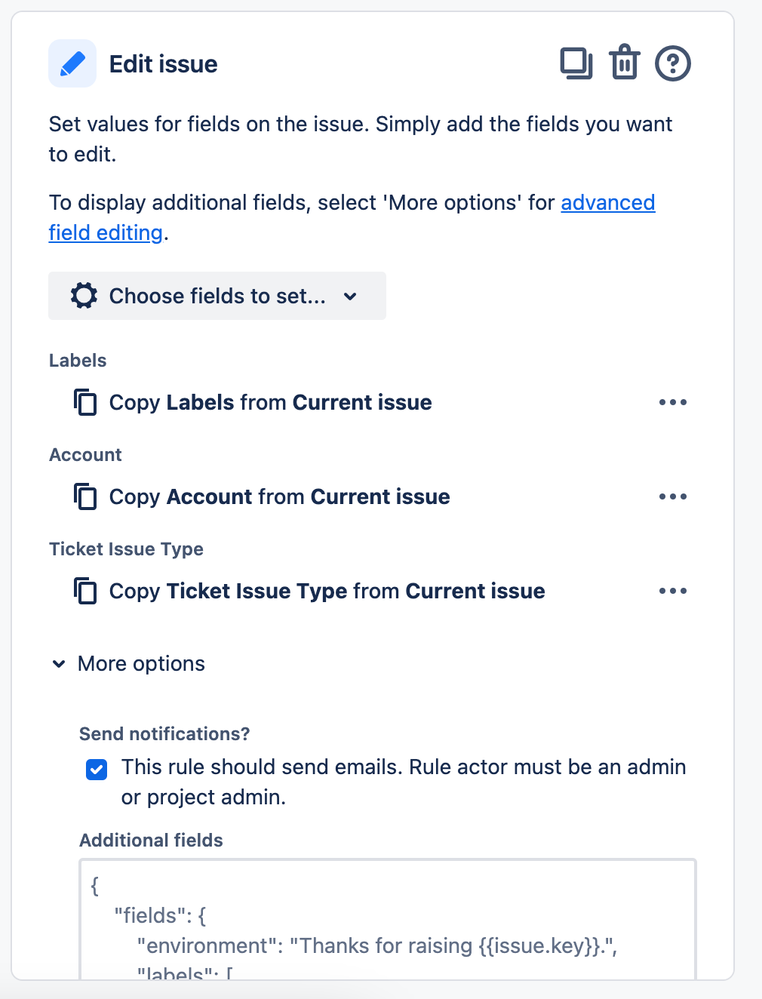
Task: Open the Choose fields to set dropdown
Action: pos(217,296)
